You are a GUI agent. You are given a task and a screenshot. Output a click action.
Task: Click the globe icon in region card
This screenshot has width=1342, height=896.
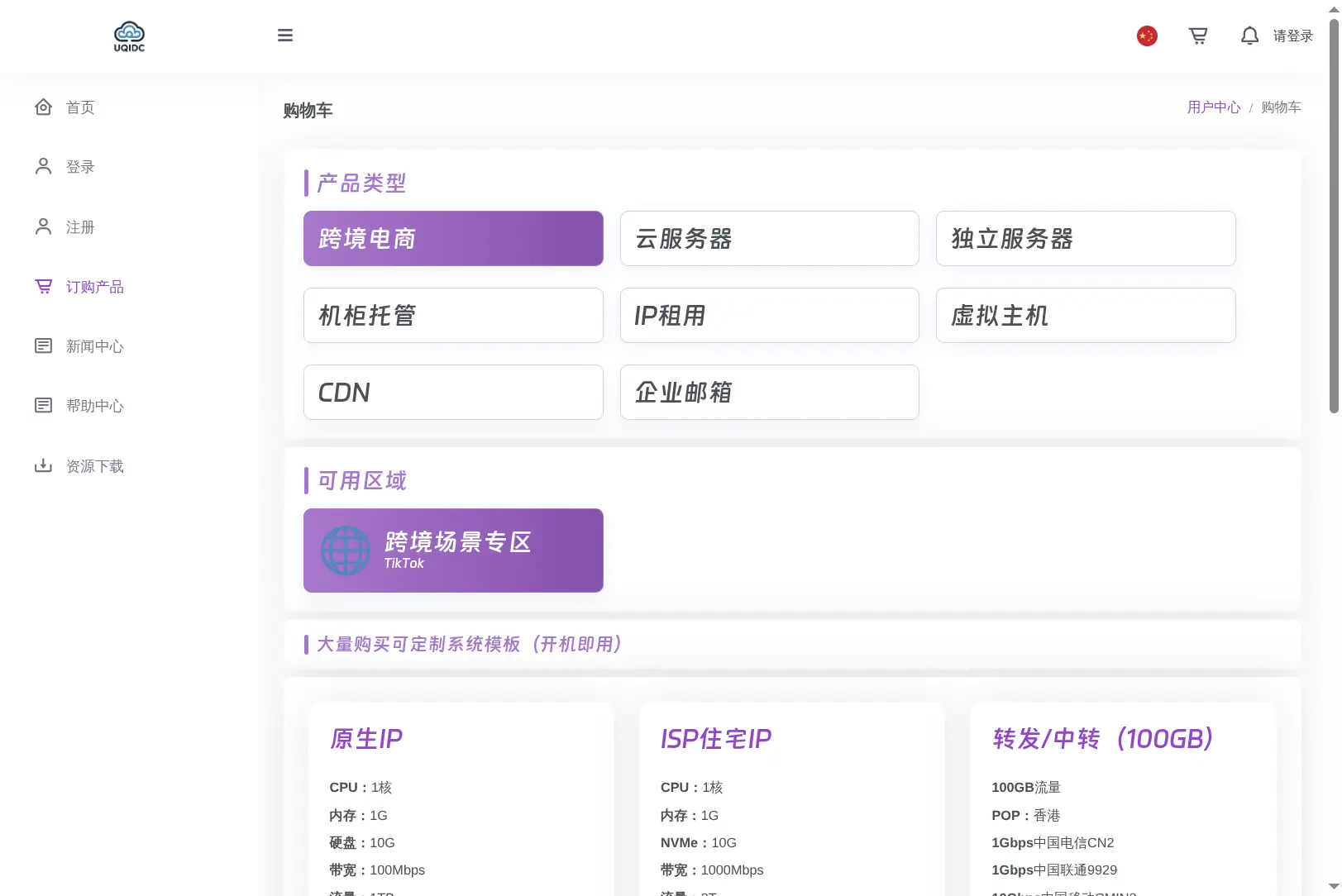(x=345, y=550)
